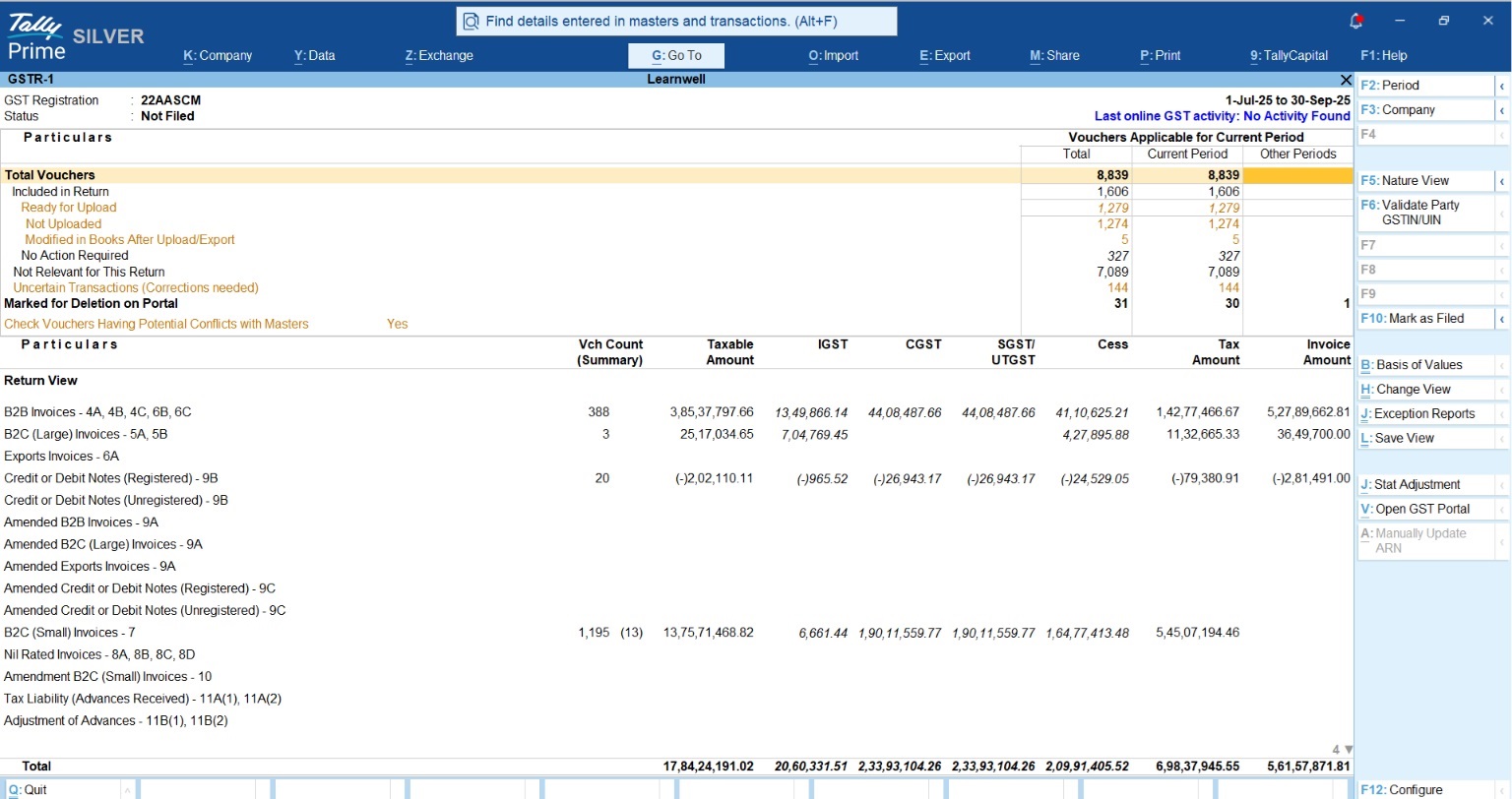Click H: Change View button
The width and height of the screenshot is (1512, 799).
pos(1426,389)
